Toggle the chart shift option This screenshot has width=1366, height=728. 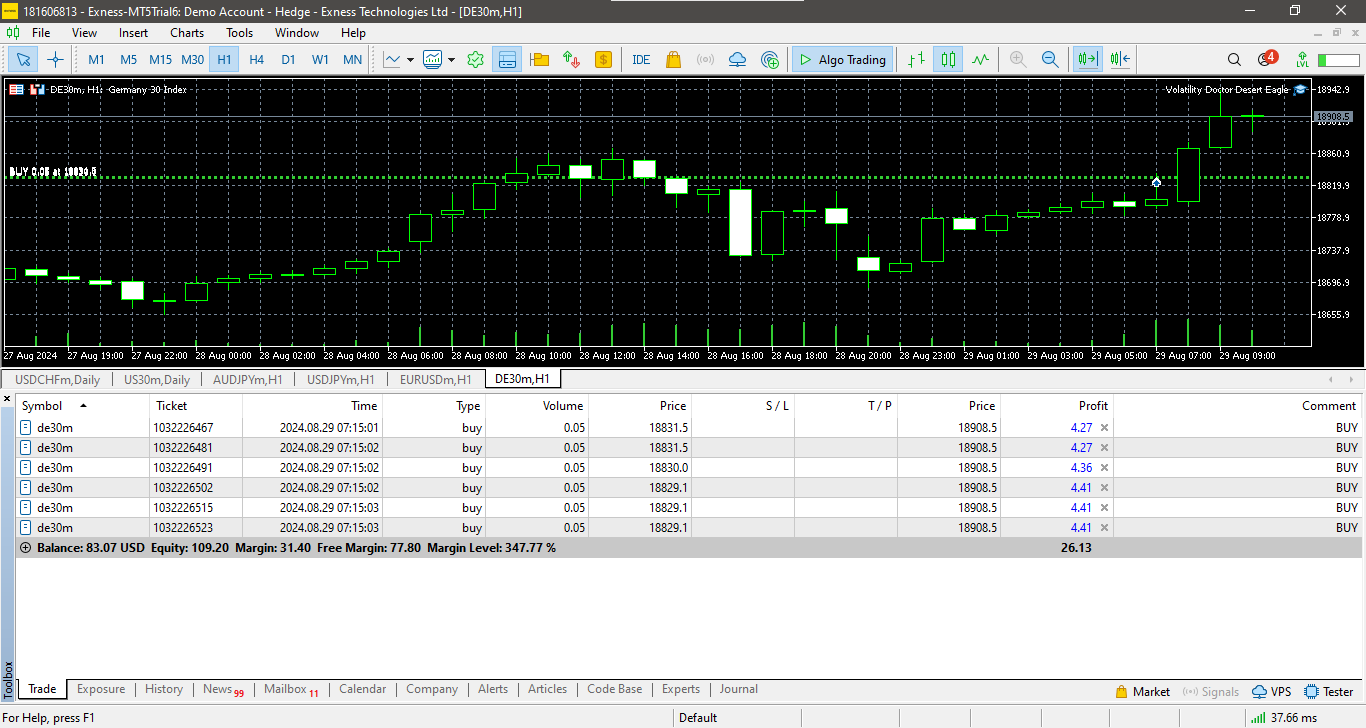(1120, 60)
